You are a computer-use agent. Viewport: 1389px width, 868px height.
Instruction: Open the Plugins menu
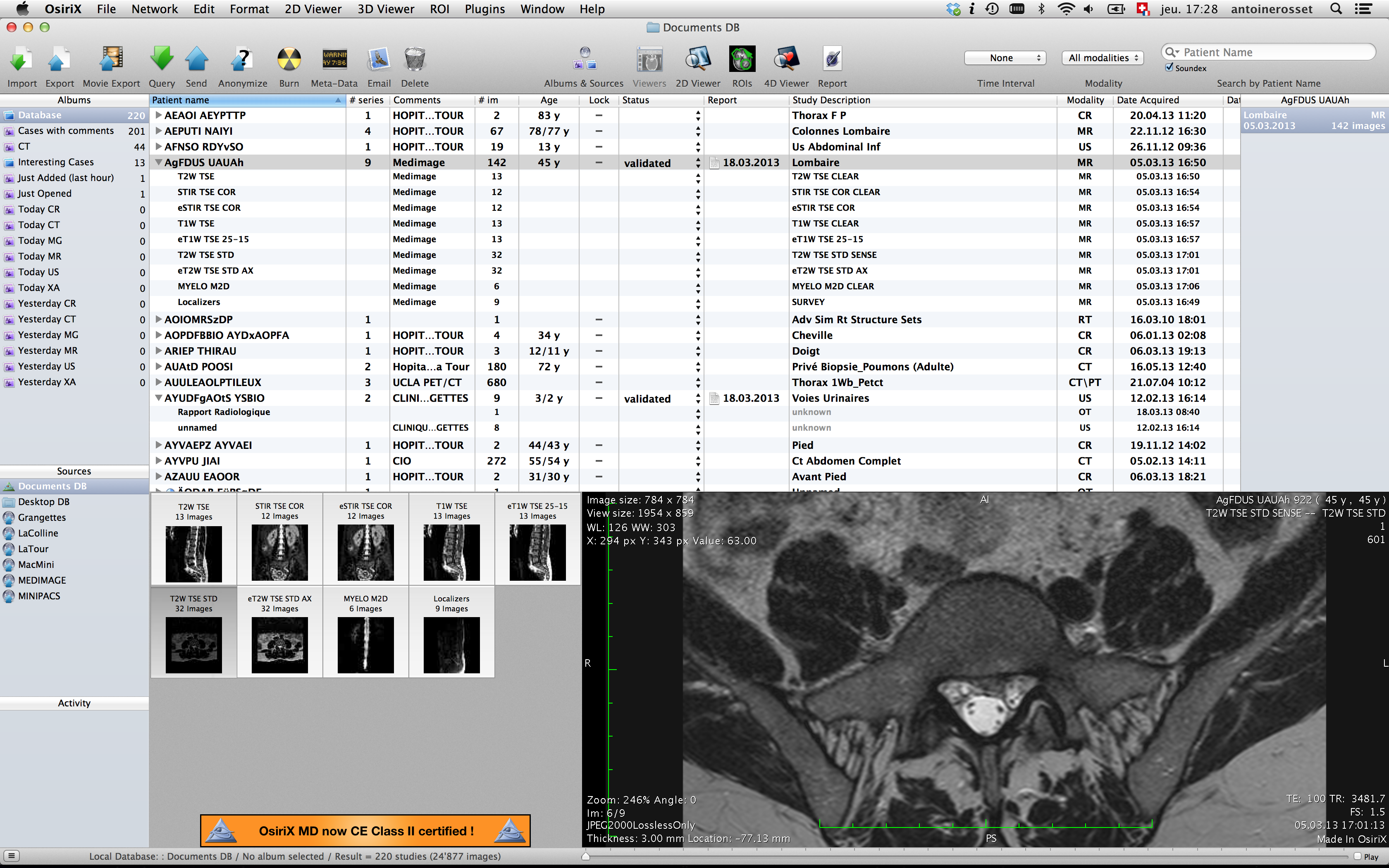(x=485, y=9)
